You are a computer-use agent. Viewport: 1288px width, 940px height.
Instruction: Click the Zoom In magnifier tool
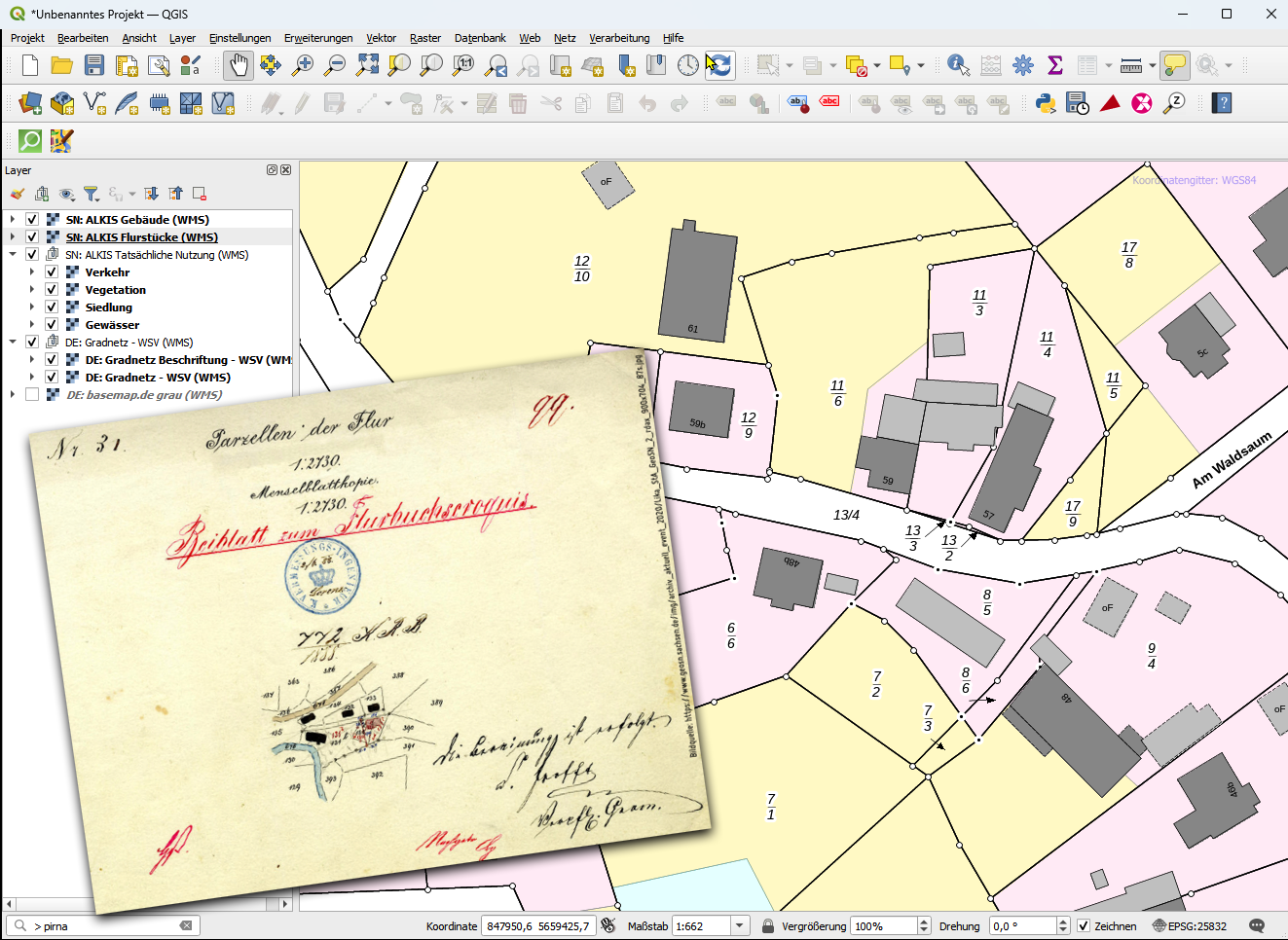pyautogui.click(x=303, y=65)
